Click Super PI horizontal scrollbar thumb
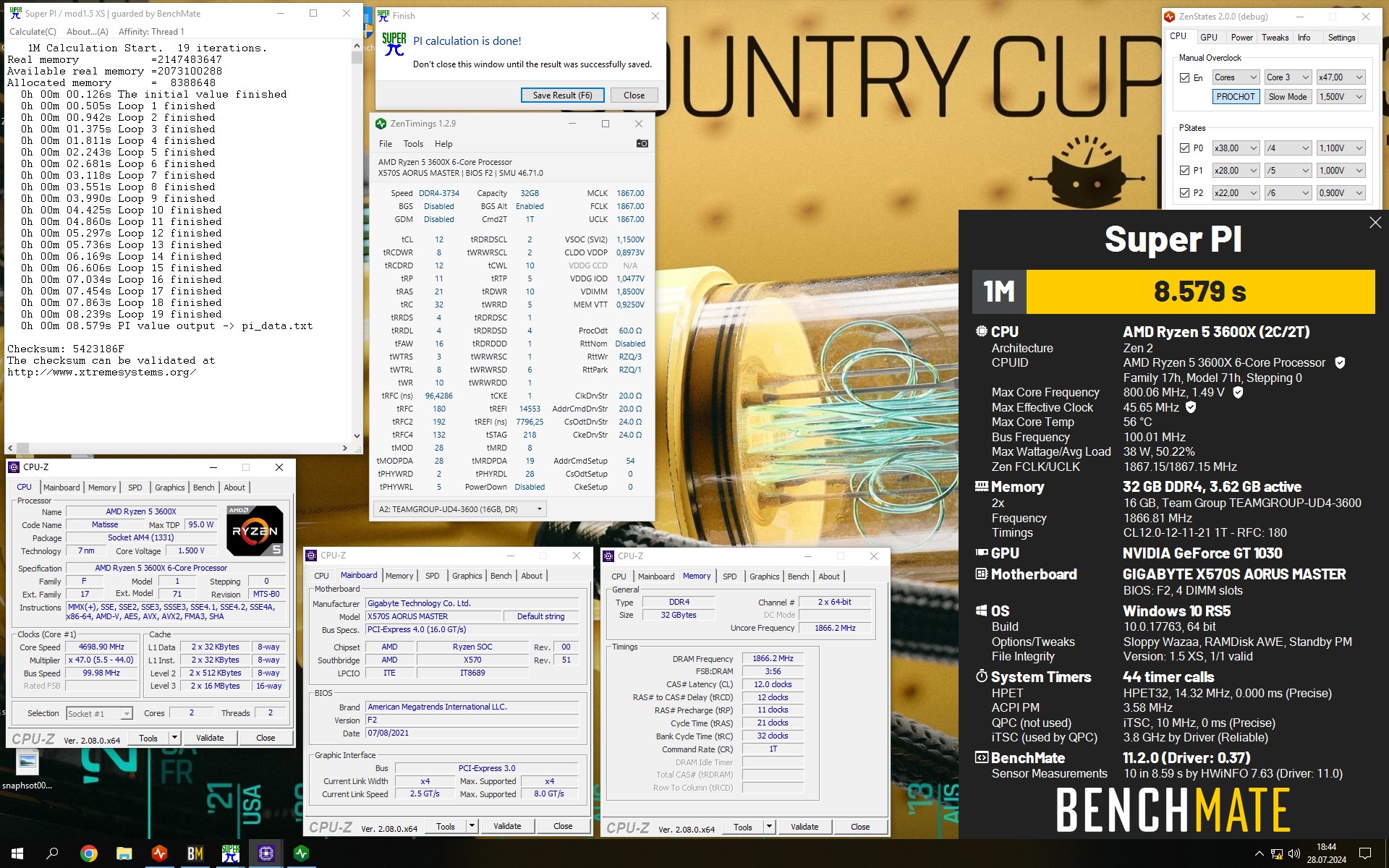 point(22,448)
